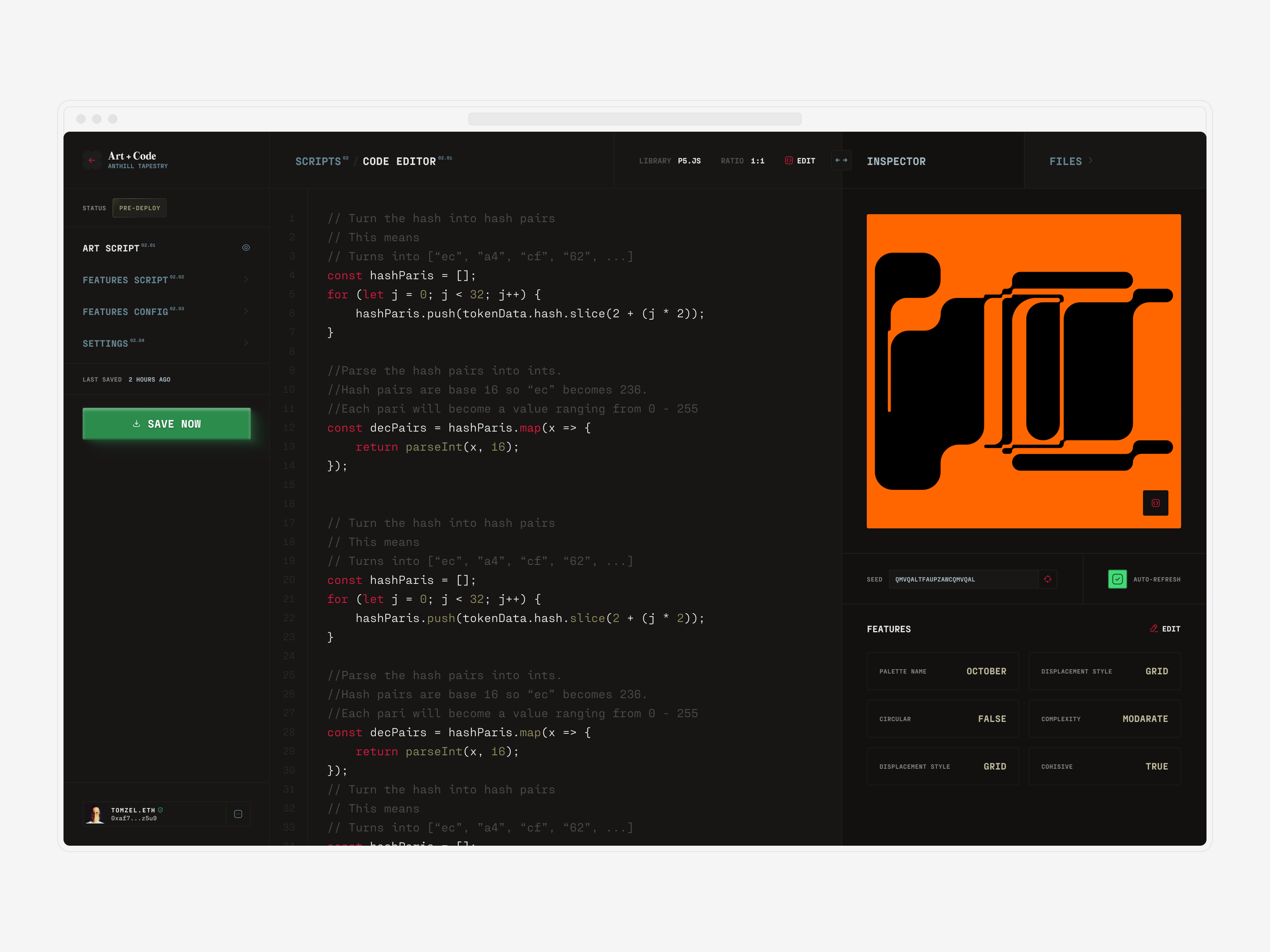Switch to the Inspector tab
This screenshot has width=1270, height=952.
[x=896, y=161]
